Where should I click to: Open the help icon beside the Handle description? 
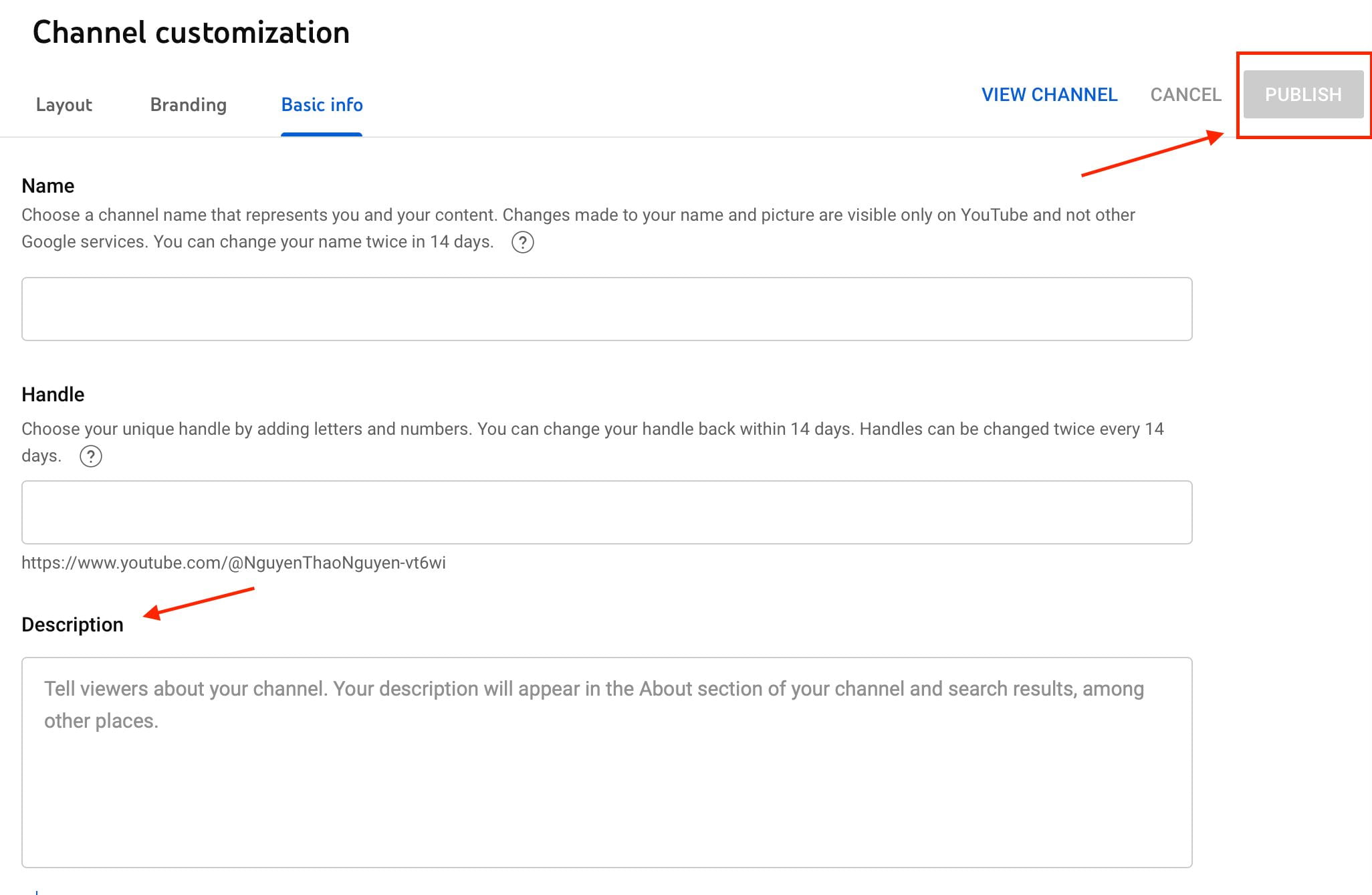click(91, 456)
